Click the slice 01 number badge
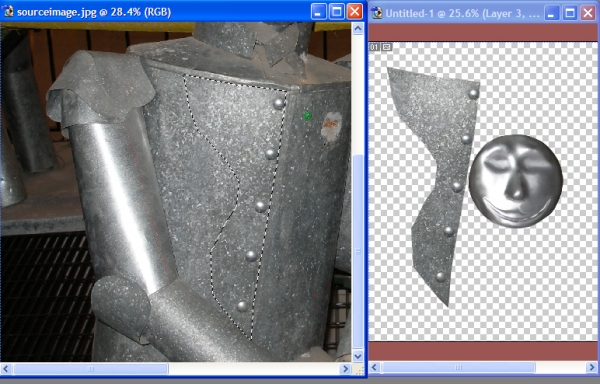Screen dimensions: 600x384 [374, 47]
